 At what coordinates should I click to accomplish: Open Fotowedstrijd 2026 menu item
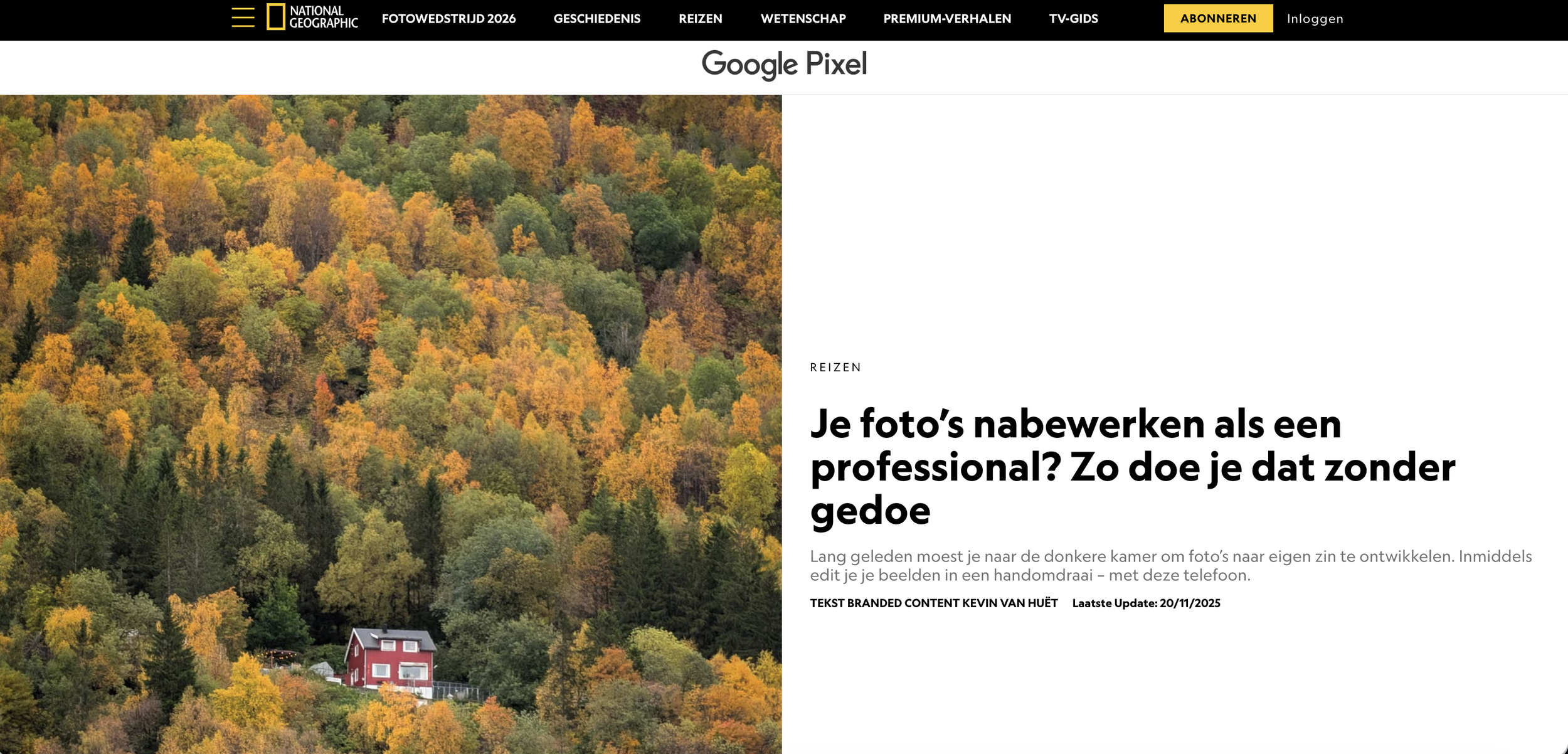[x=448, y=19]
